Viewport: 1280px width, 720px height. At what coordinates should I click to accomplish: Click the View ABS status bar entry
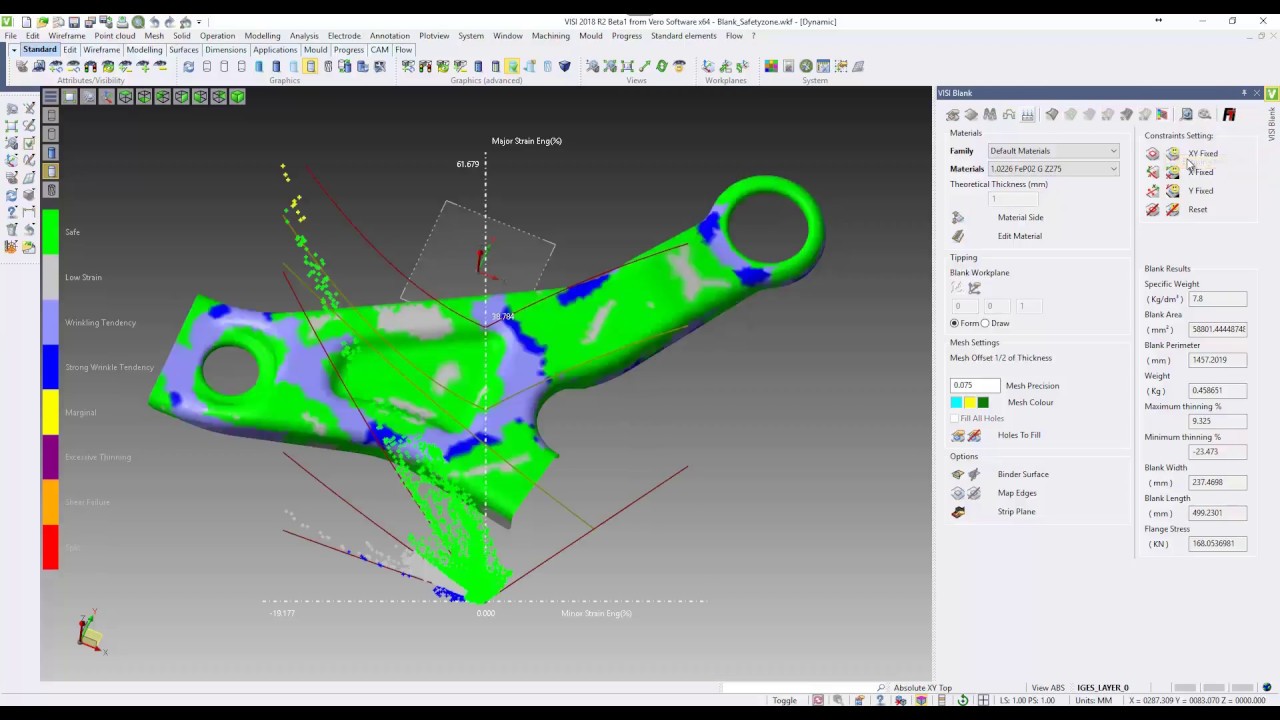click(1048, 688)
